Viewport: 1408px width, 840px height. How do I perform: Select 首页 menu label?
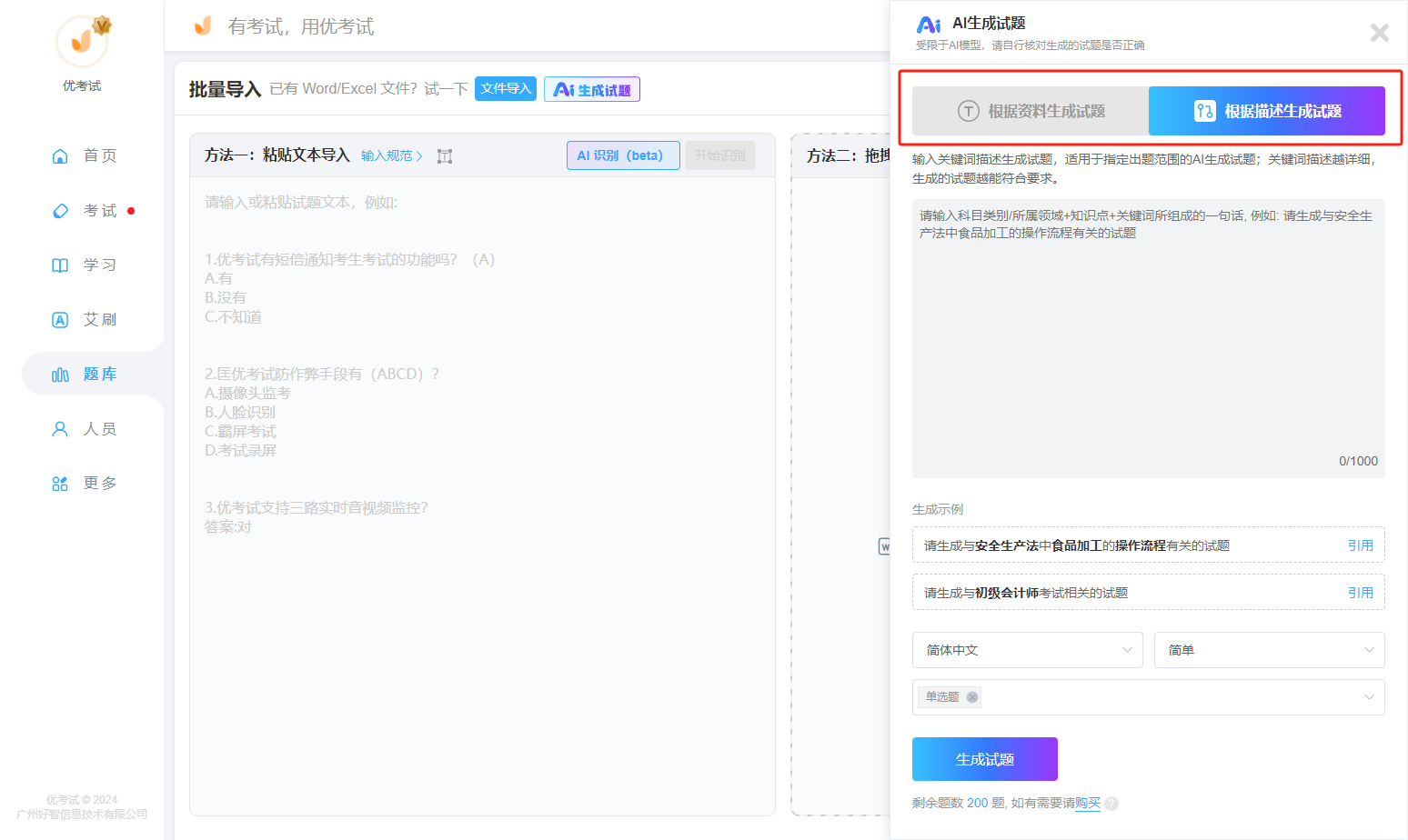(x=100, y=156)
